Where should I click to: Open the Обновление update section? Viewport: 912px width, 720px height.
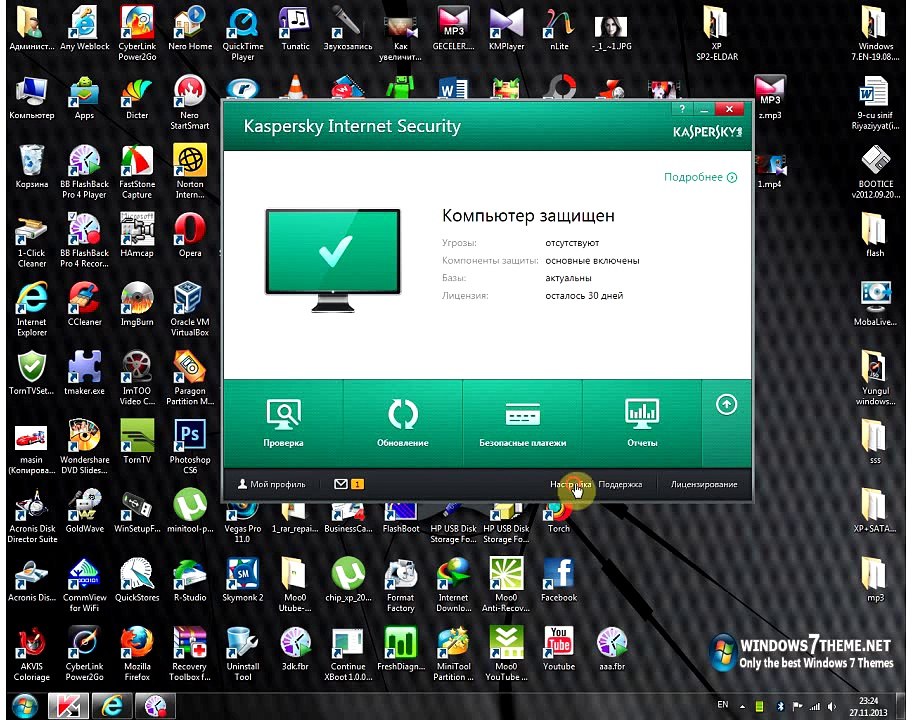pyautogui.click(x=402, y=423)
